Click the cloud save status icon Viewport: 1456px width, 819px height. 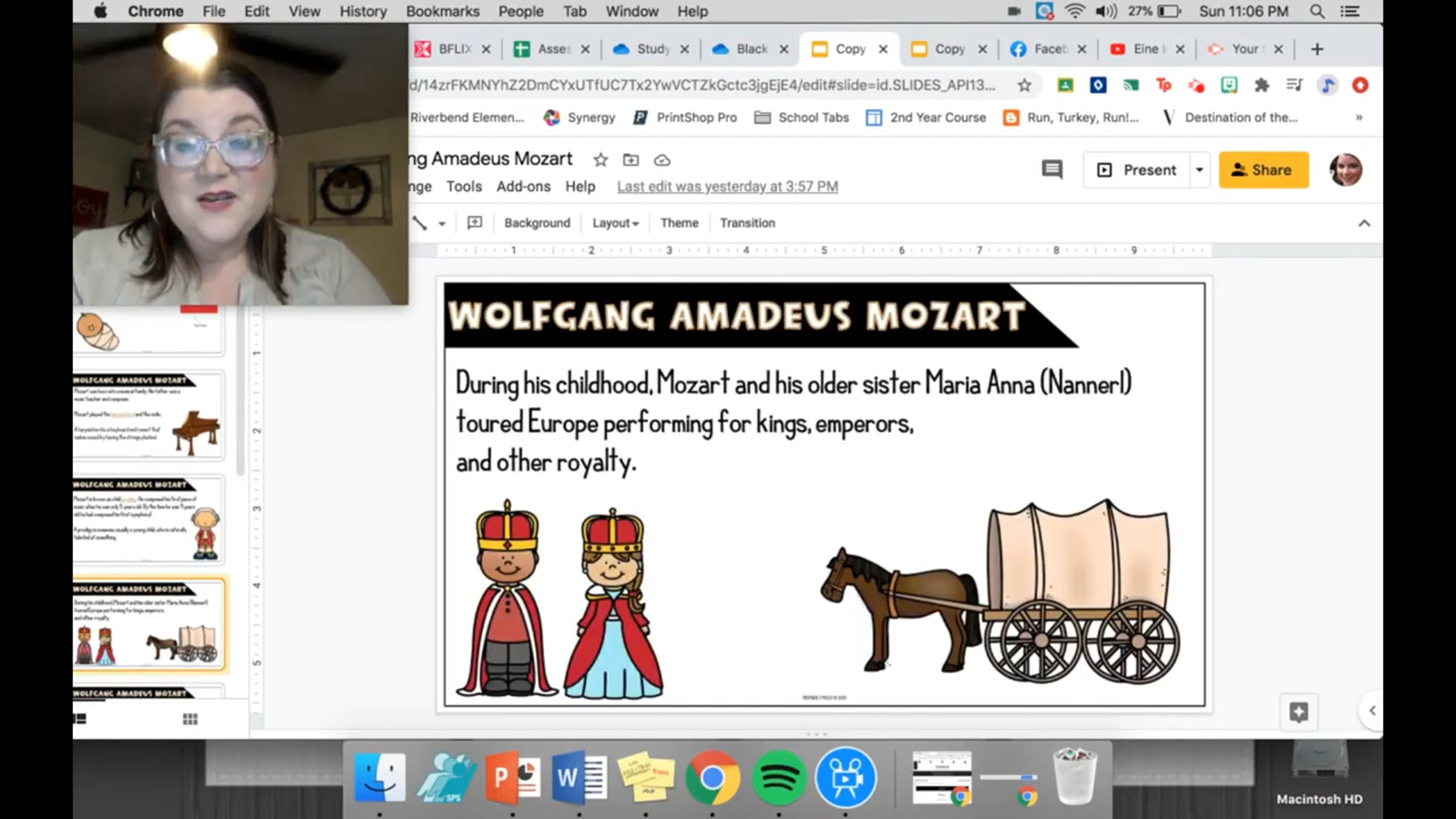pos(662,160)
